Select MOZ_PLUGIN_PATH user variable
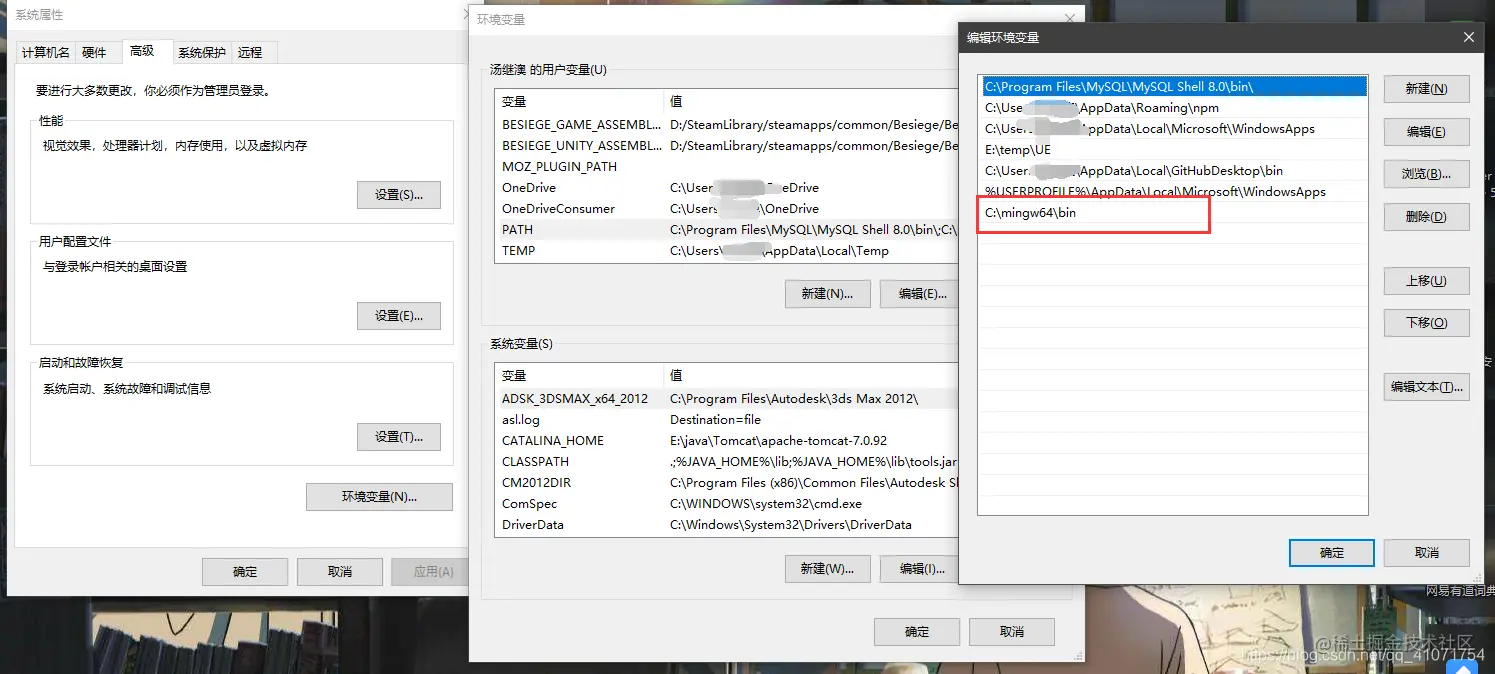 tap(727, 167)
